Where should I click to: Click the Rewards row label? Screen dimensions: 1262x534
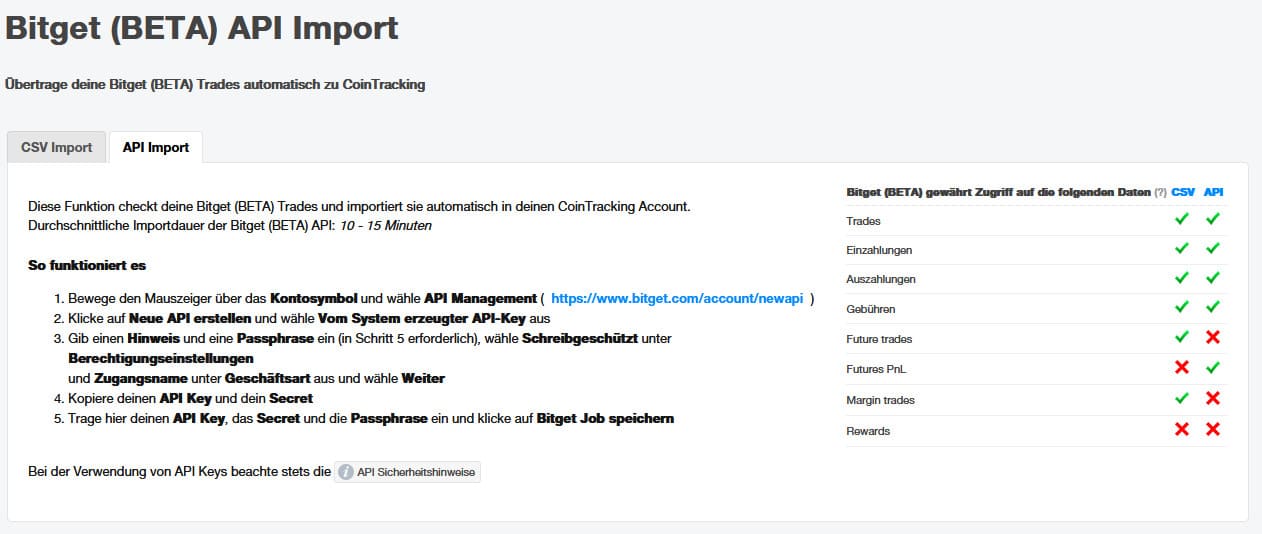click(868, 431)
